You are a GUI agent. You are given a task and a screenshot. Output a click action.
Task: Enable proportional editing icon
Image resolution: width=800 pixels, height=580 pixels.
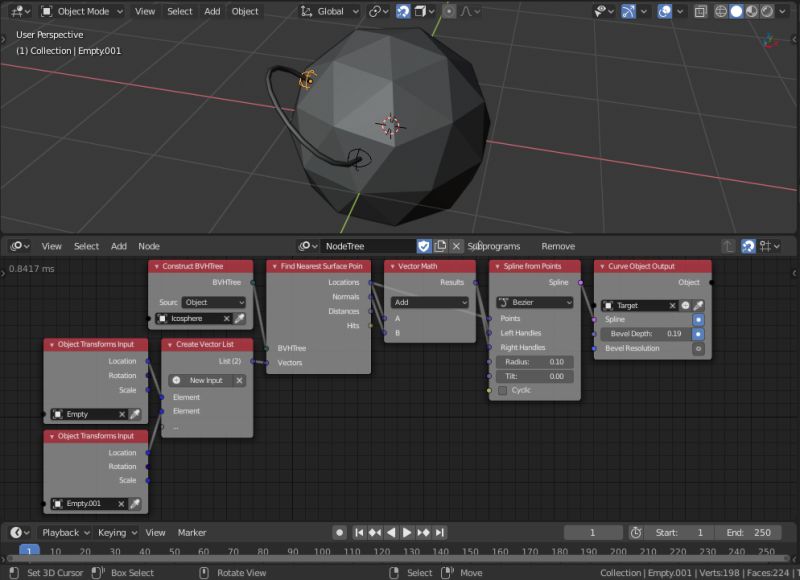pos(448,10)
